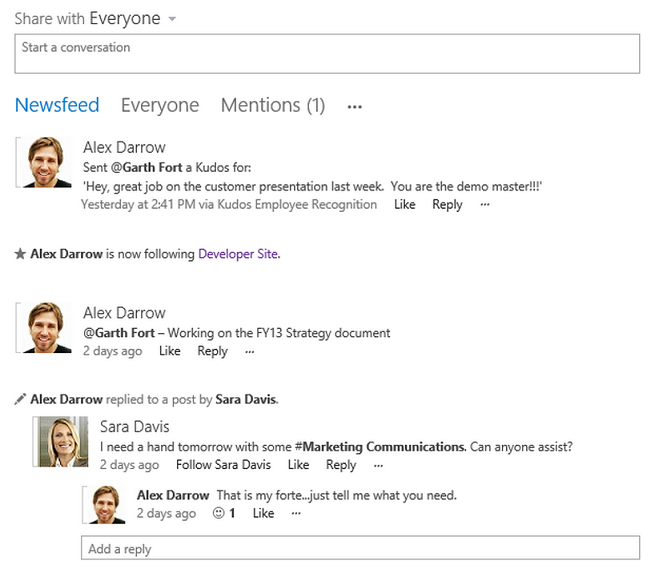Switch to the Everyone tab
Viewport: 651px width, 569px height.
[160, 105]
